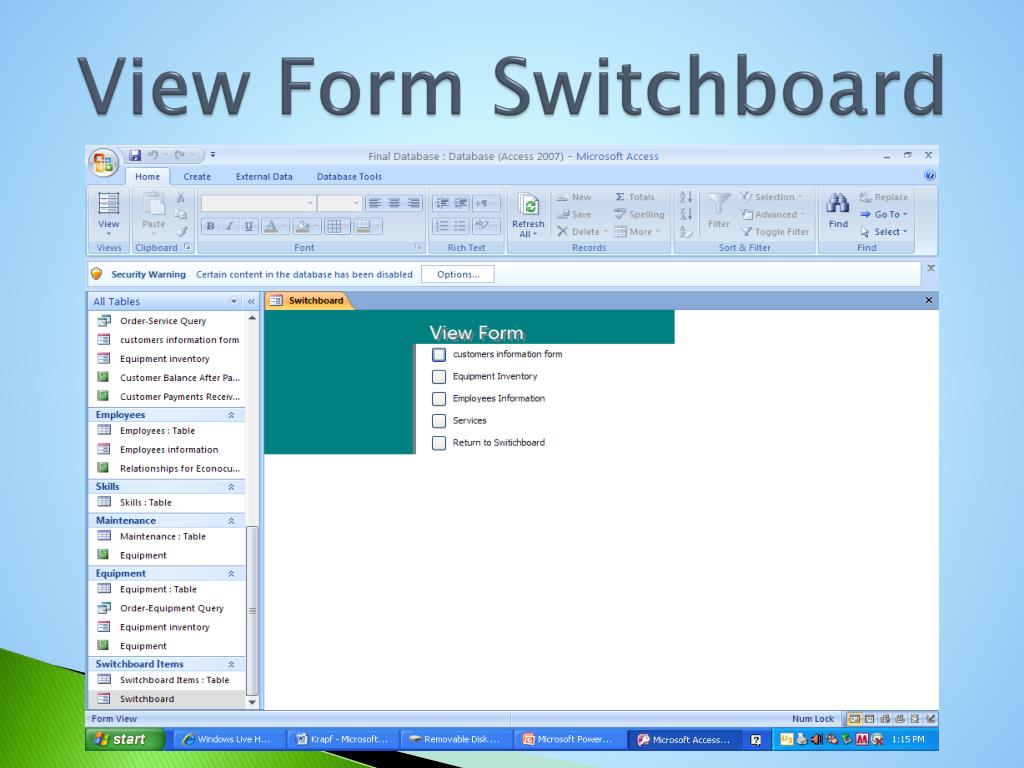The image size is (1024, 768).
Task: Click the Options... security button
Action: click(x=458, y=274)
